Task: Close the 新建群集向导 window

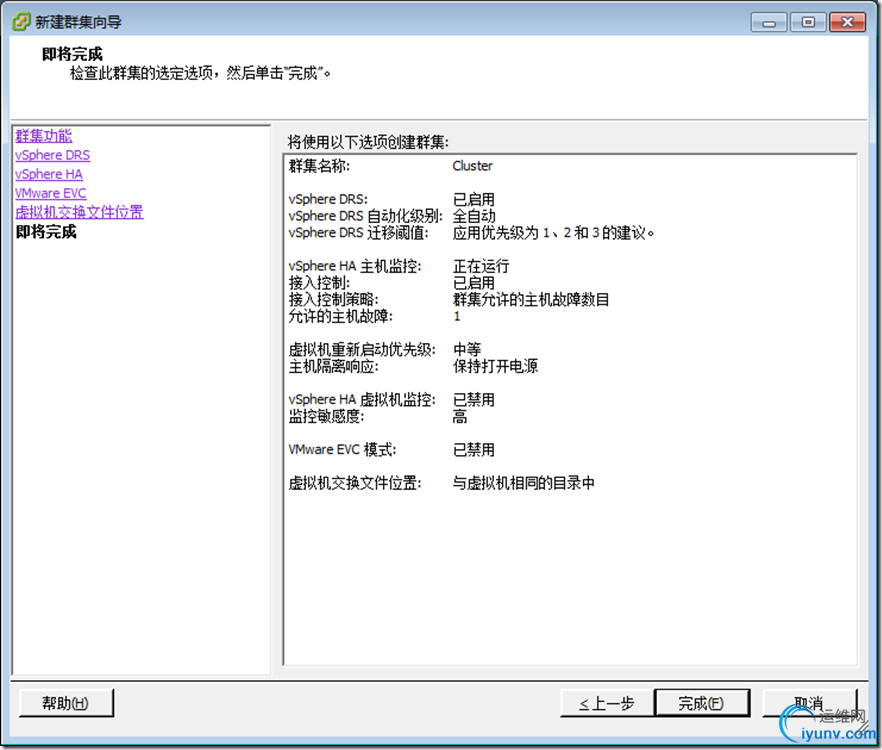Action: click(x=849, y=21)
